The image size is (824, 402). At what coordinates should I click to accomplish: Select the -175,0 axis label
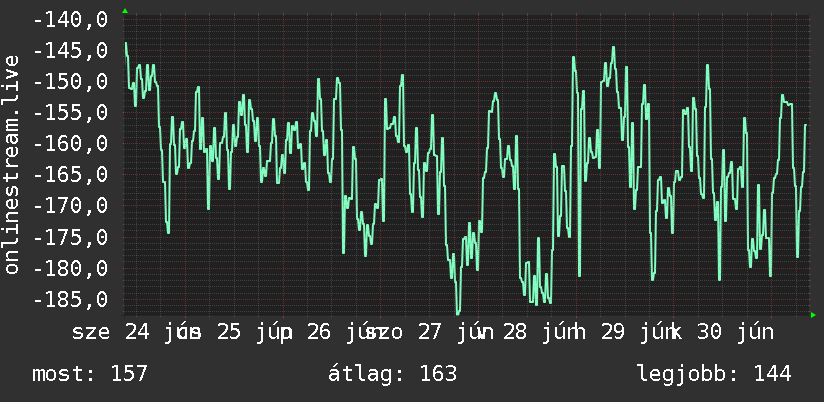tap(70, 238)
